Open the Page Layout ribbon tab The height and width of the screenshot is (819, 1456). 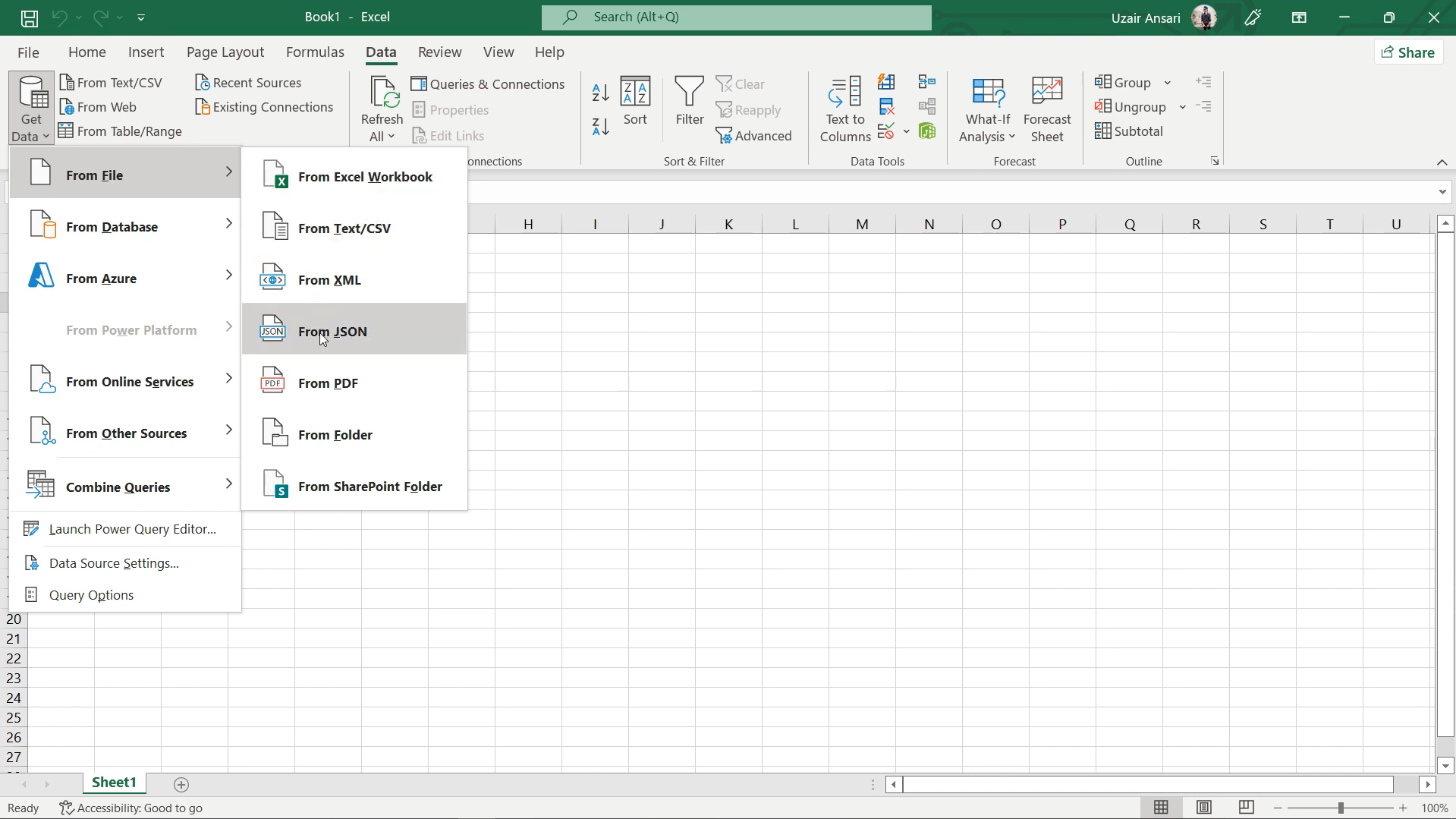point(225,52)
